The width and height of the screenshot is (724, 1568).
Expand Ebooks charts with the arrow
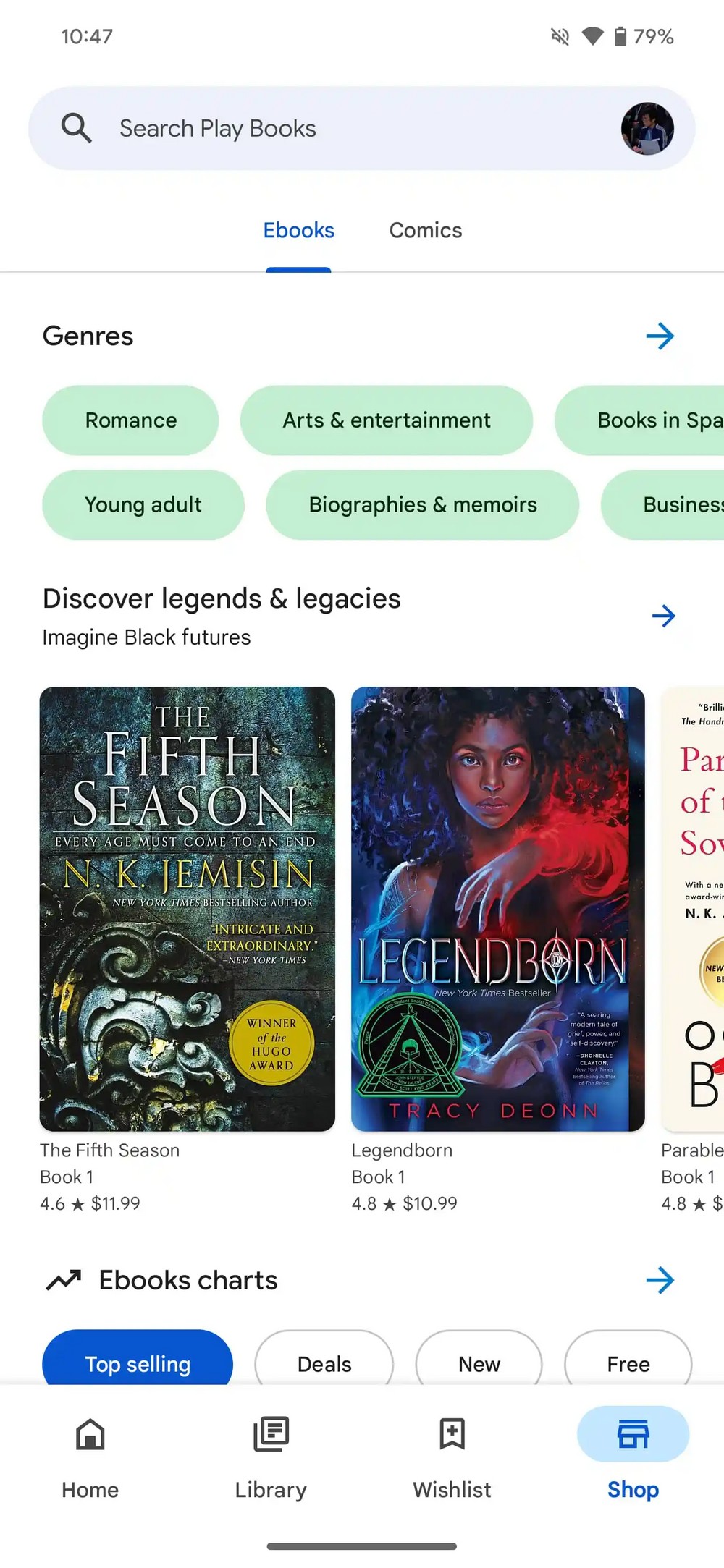pyautogui.click(x=660, y=1280)
